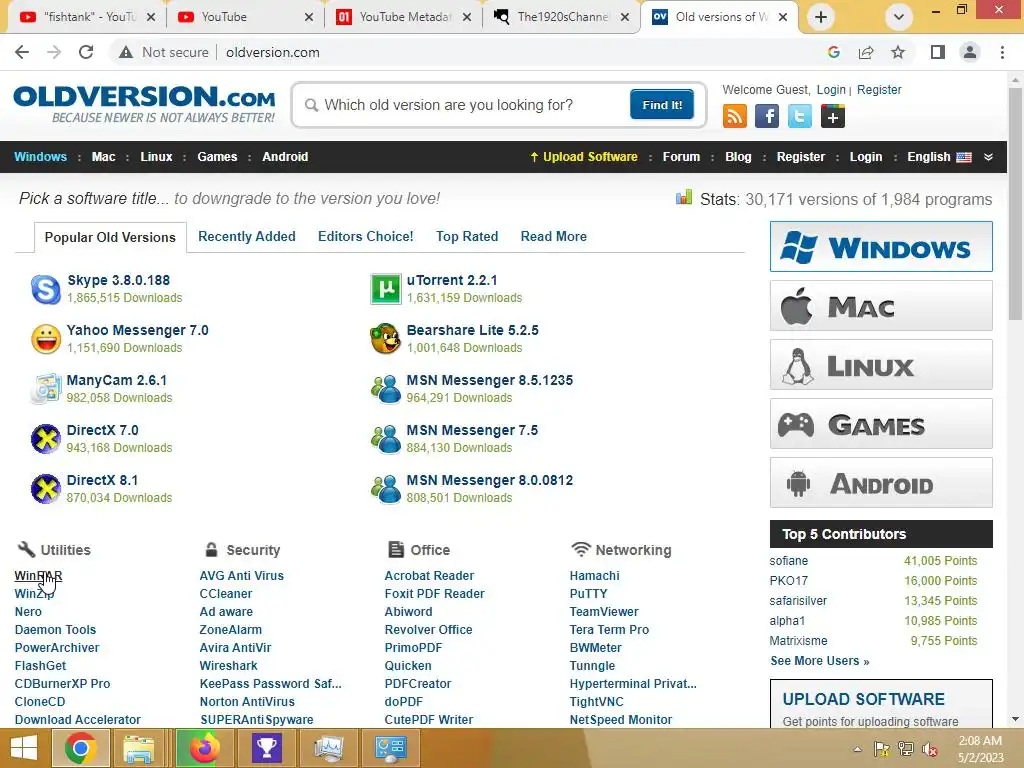Click the uTorrent green icon
The width and height of the screenshot is (1024, 768).
(386, 289)
